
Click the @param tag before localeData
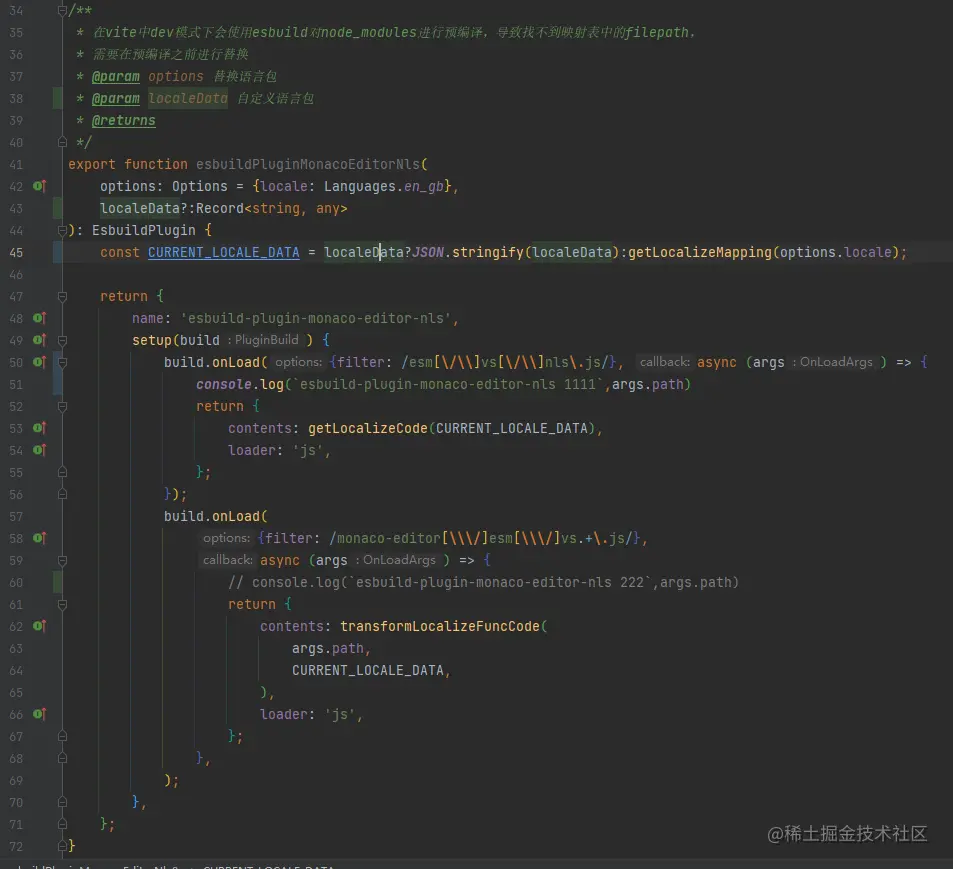click(115, 98)
